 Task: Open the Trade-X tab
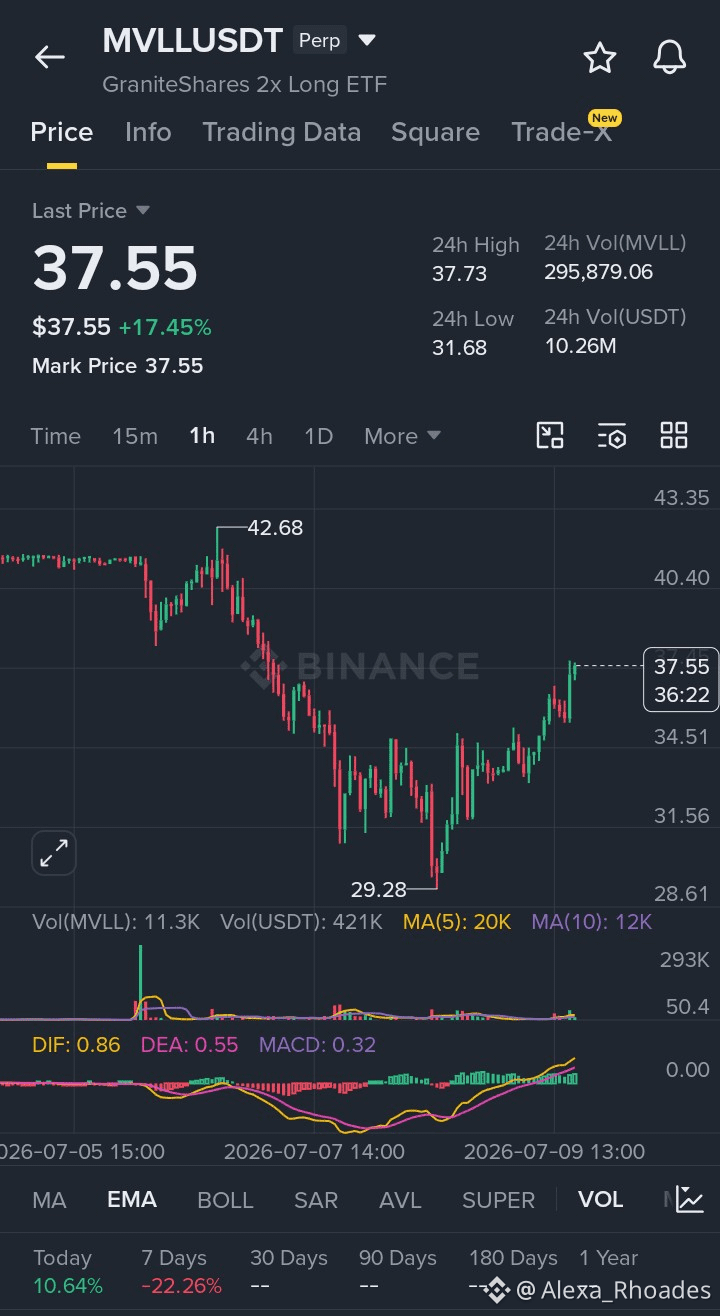[x=562, y=132]
